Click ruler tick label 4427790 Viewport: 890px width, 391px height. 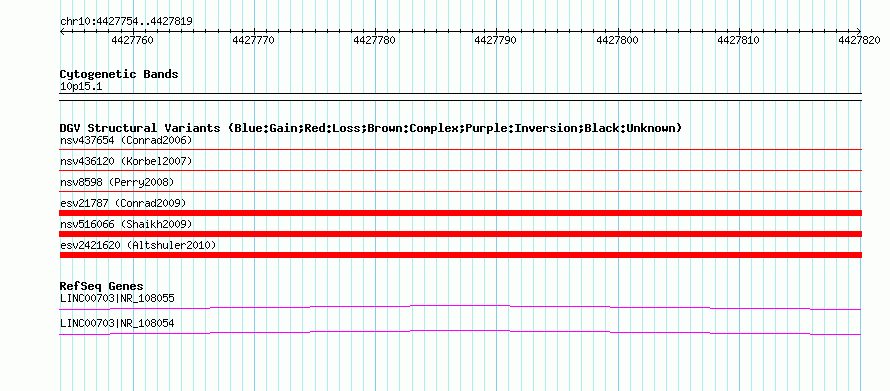click(x=496, y=40)
